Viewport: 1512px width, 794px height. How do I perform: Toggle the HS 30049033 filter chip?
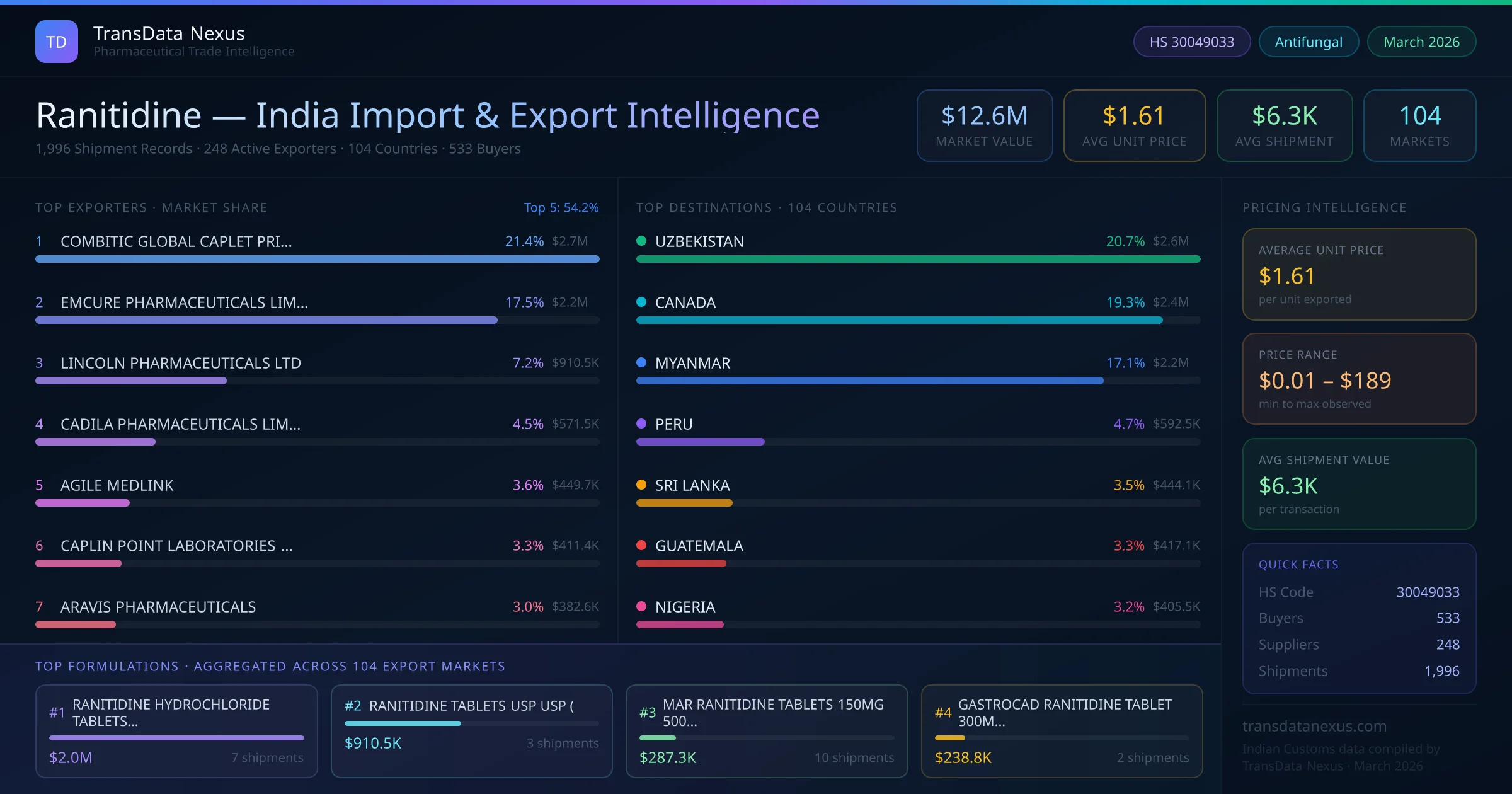tap(1191, 41)
